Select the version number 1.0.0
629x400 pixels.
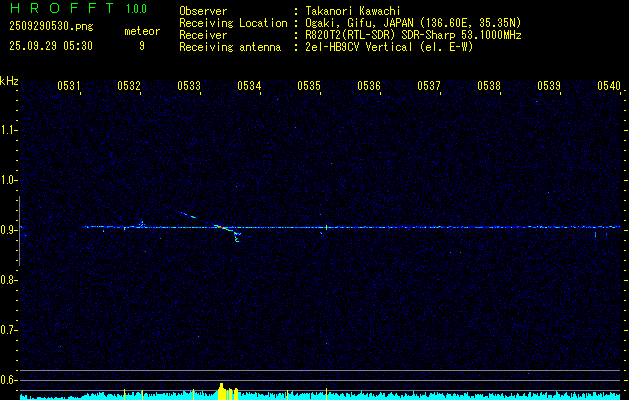pos(136,9)
